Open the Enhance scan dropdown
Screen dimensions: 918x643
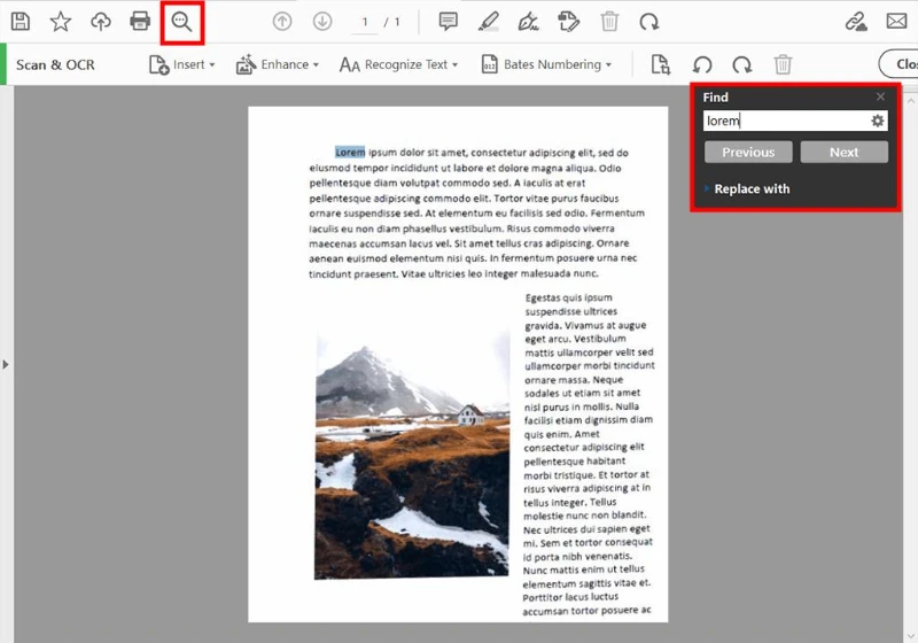(280, 64)
